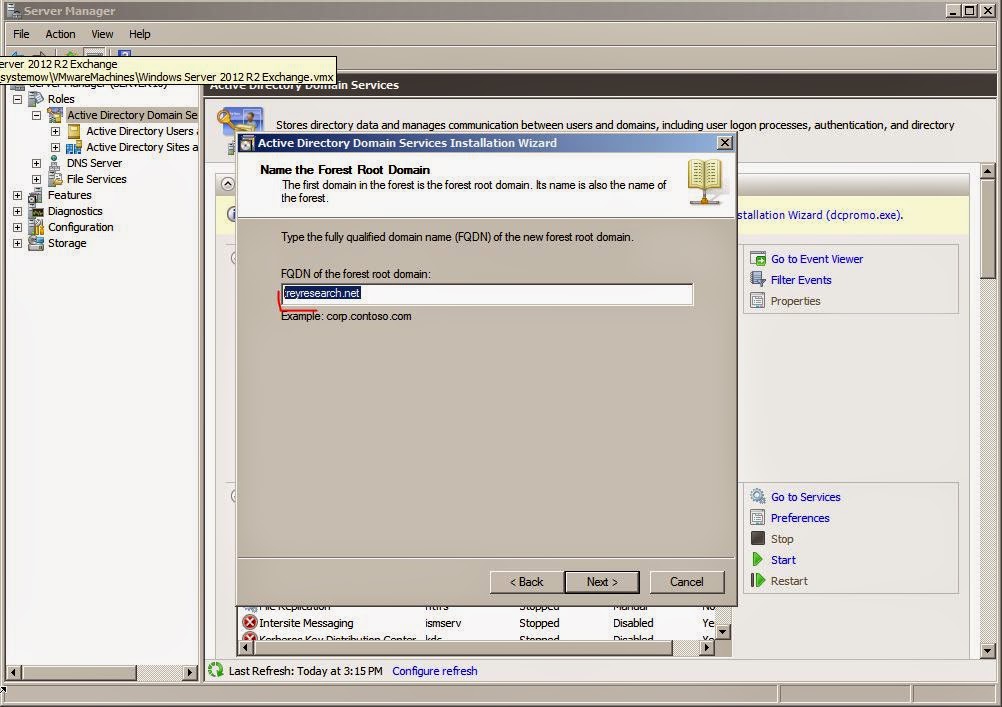Open the Help menu
Image resolution: width=1002 pixels, height=707 pixels.
click(x=139, y=34)
